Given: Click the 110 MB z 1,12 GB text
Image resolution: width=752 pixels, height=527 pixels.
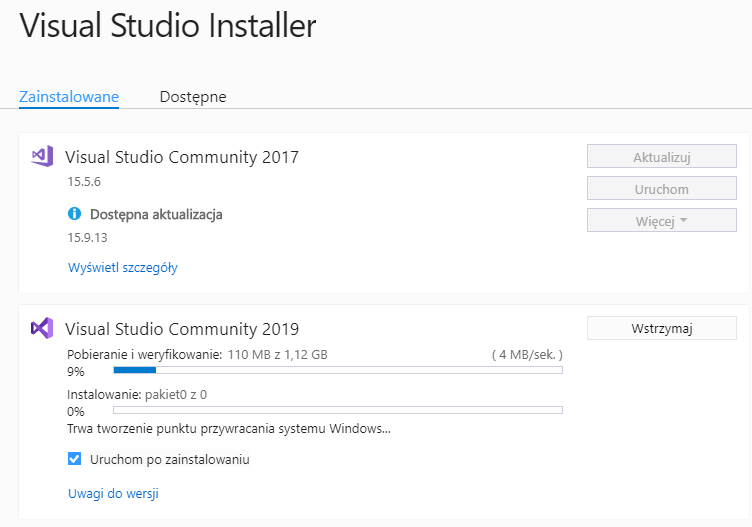Looking at the screenshot, I should [x=278, y=355].
